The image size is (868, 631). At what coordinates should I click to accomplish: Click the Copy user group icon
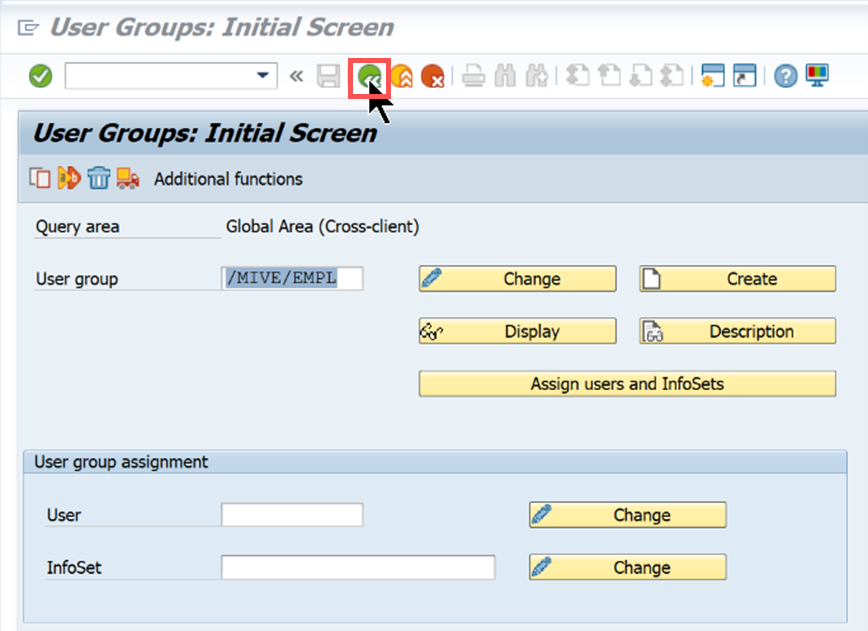point(40,178)
